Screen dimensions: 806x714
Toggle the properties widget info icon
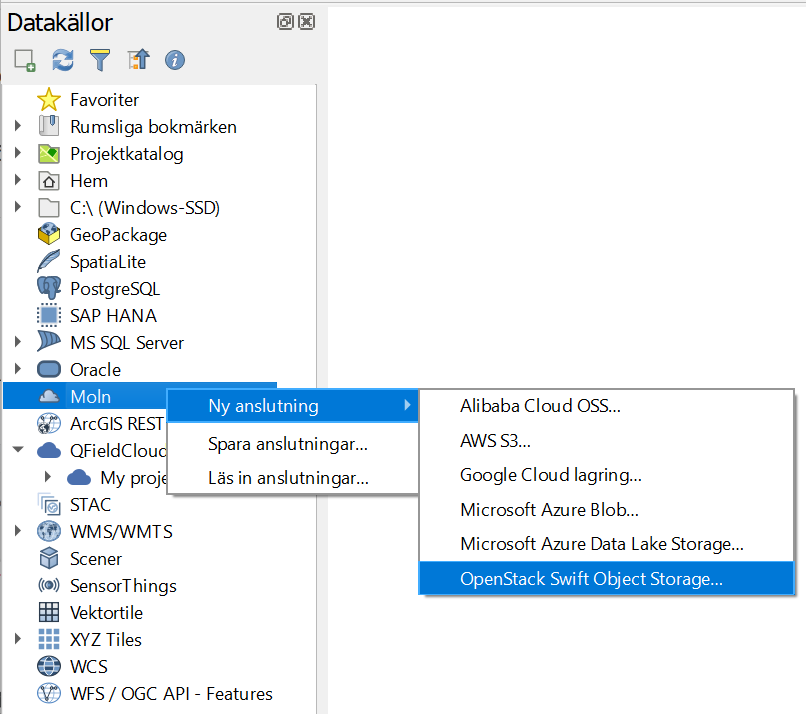click(175, 60)
